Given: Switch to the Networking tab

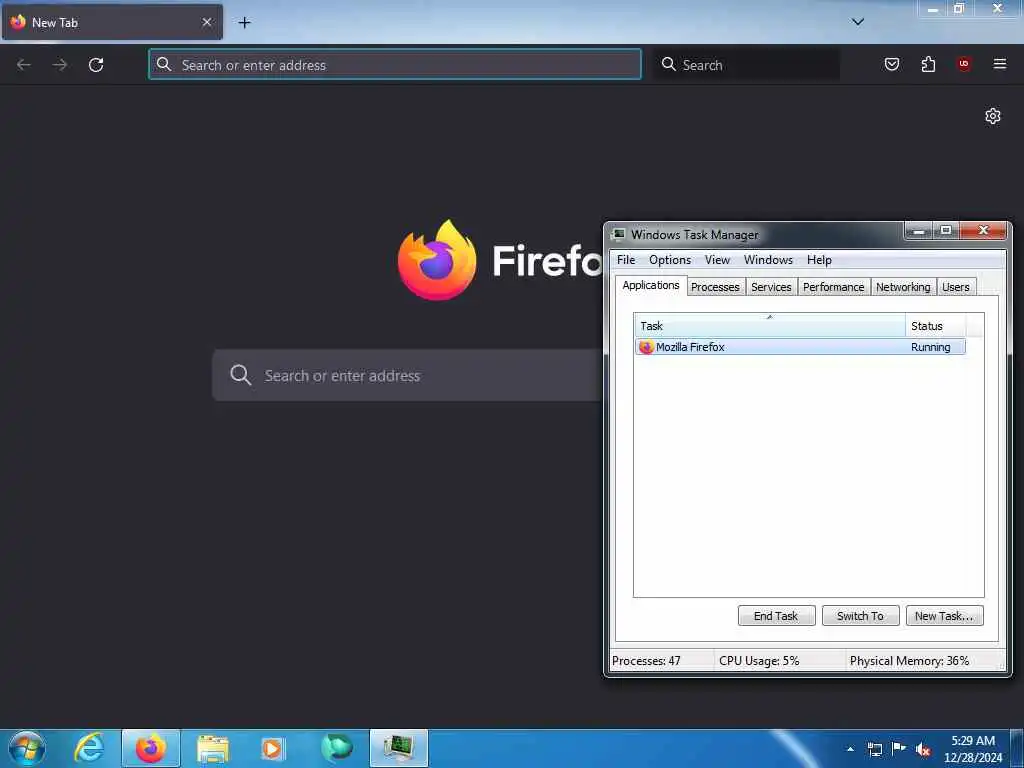Looking at the screenshot, I should [x=903, y=287].
